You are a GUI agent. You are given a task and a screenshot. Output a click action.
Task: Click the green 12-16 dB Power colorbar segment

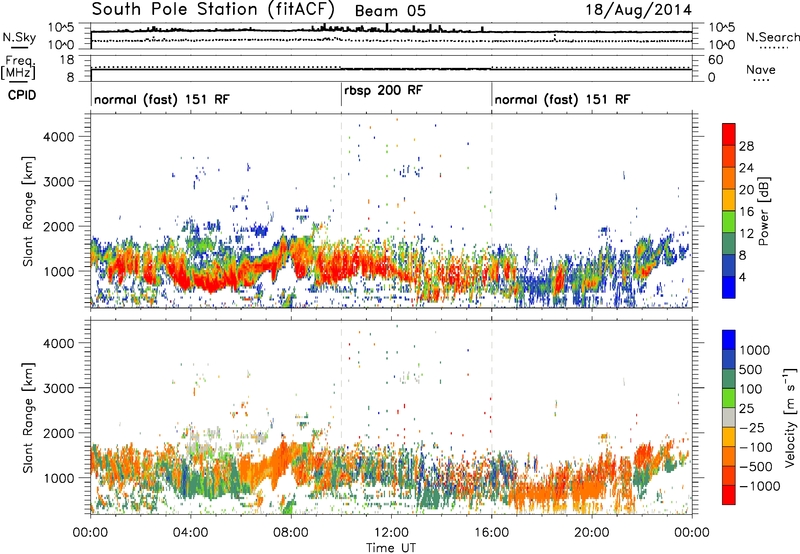tap(729, 222)
